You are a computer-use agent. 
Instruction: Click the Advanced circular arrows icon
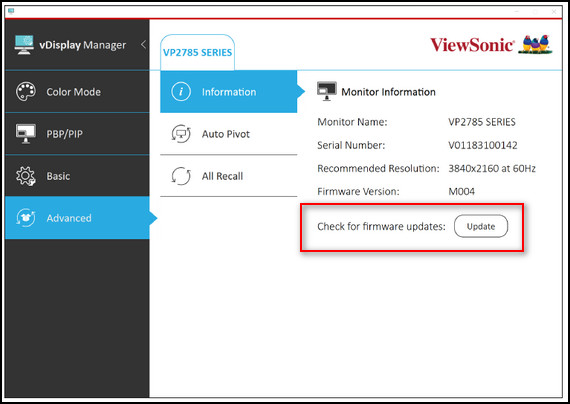click(x=25, y=218)
